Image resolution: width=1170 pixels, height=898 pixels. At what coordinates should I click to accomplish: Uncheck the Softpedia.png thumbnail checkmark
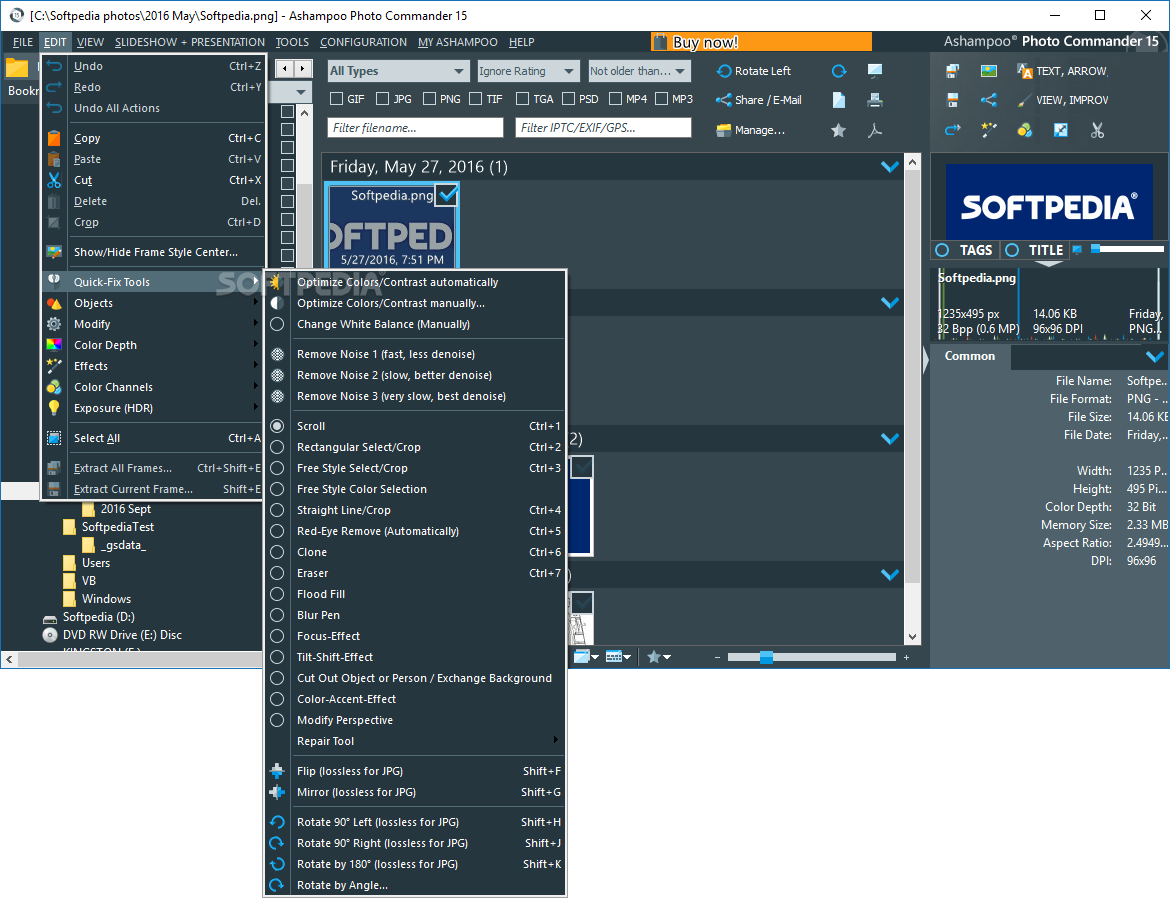[447, 195]
